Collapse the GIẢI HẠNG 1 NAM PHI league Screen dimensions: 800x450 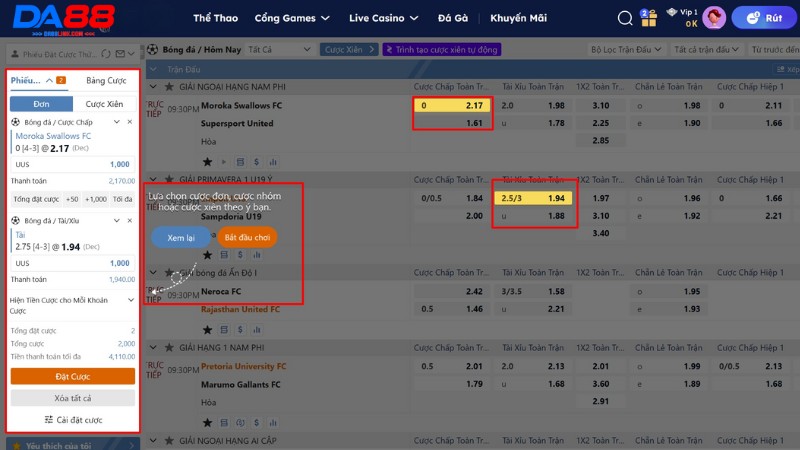tap(153, 347)
